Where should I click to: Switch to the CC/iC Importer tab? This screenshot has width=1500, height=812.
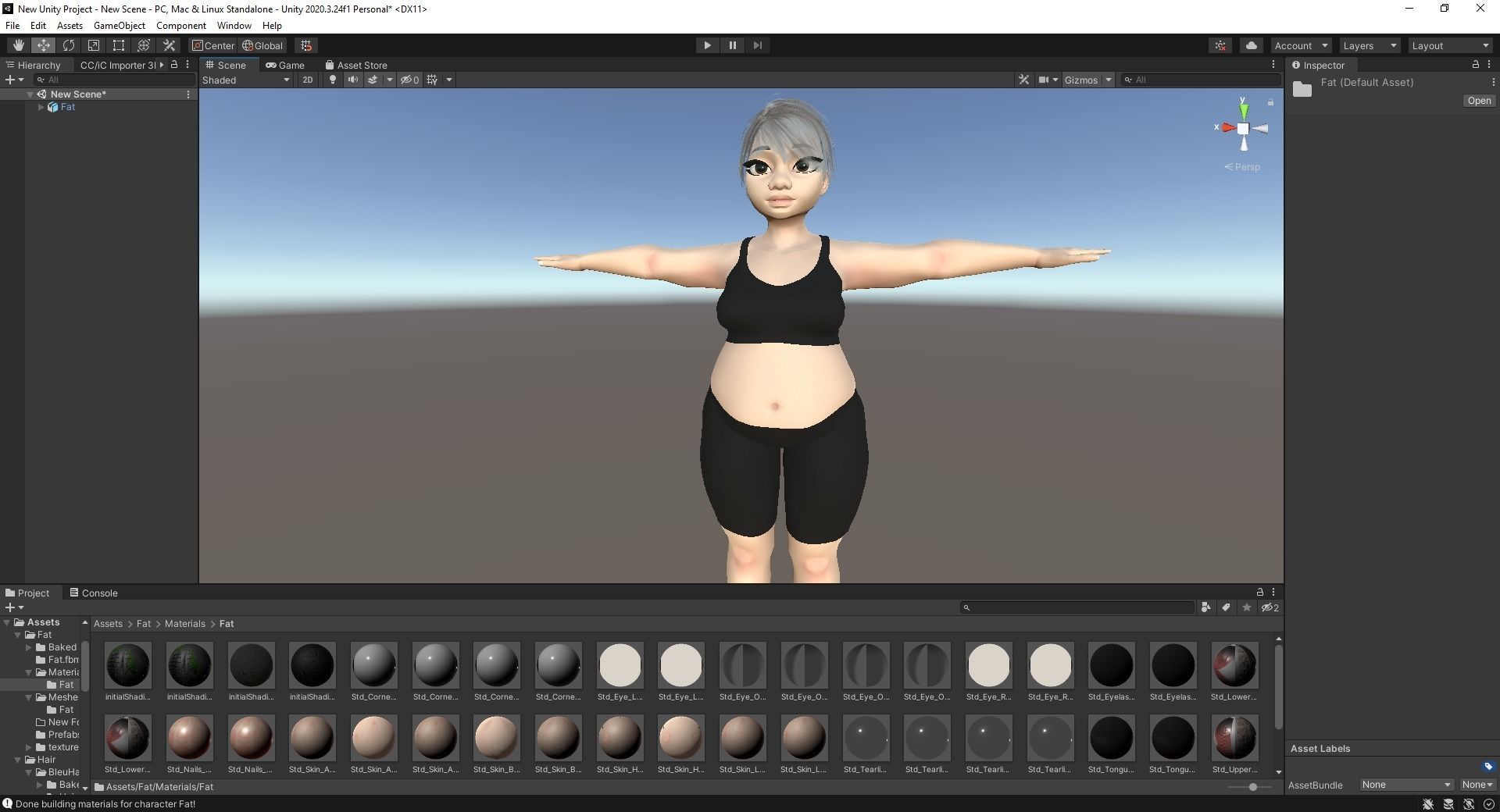point(117,65)
